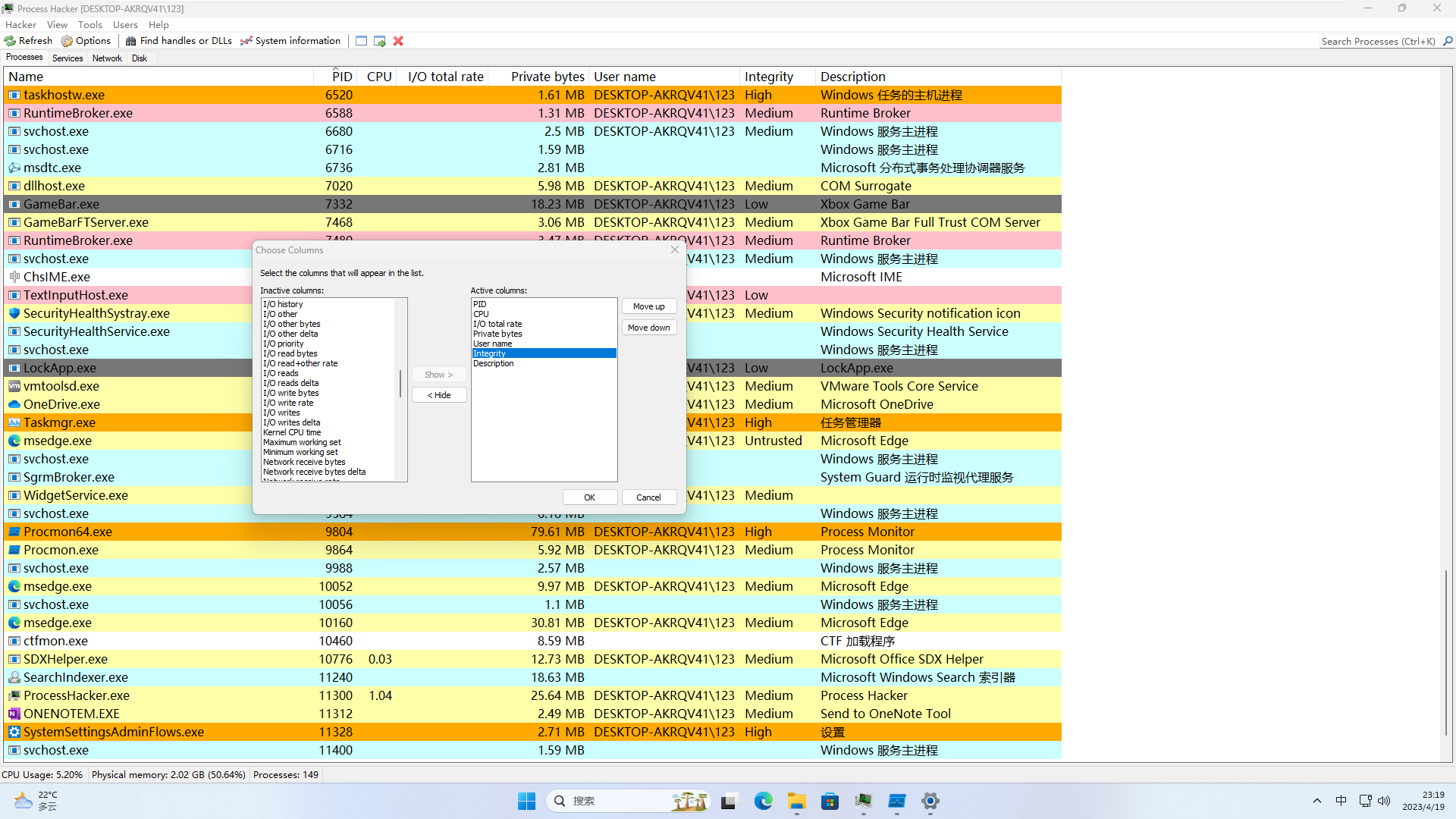Screen dimensions: 1456x819
Task: Open Microsoft Edge from the taskbar
Action: (763, 801)
